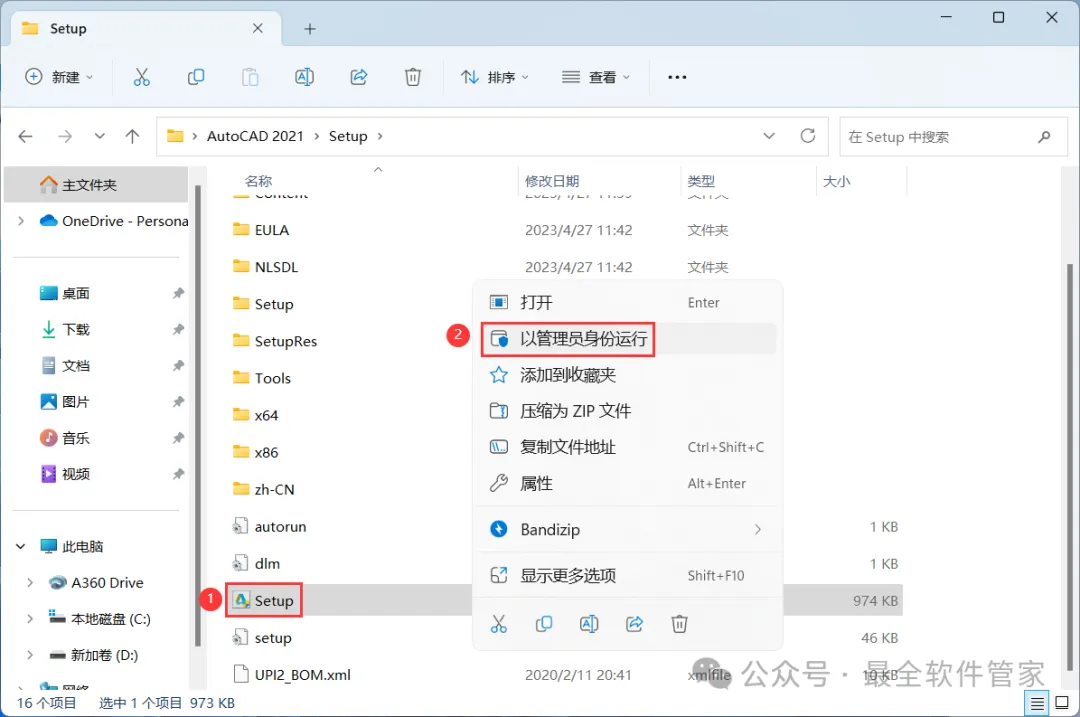Open 音乐 in the navigation pane
1080x717 pixels.
pyautogui.click(x=76, y=438)
